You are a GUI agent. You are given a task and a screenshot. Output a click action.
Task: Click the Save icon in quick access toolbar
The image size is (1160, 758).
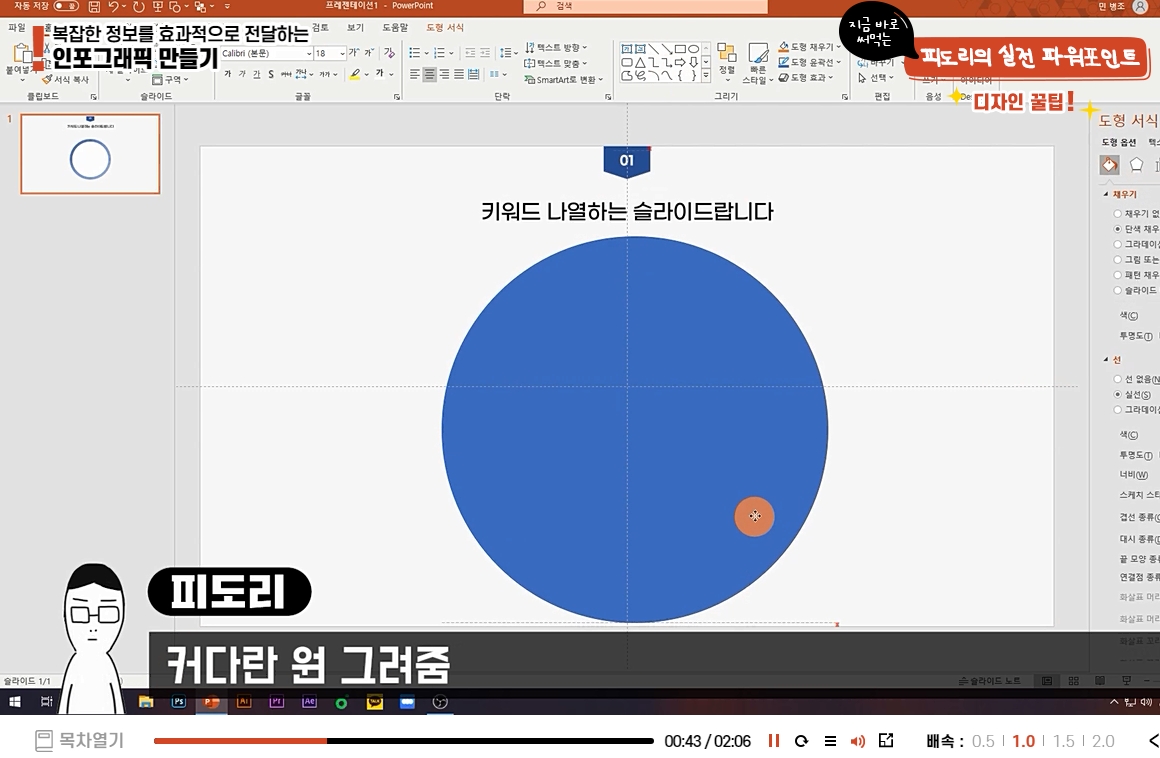(94, 7)
